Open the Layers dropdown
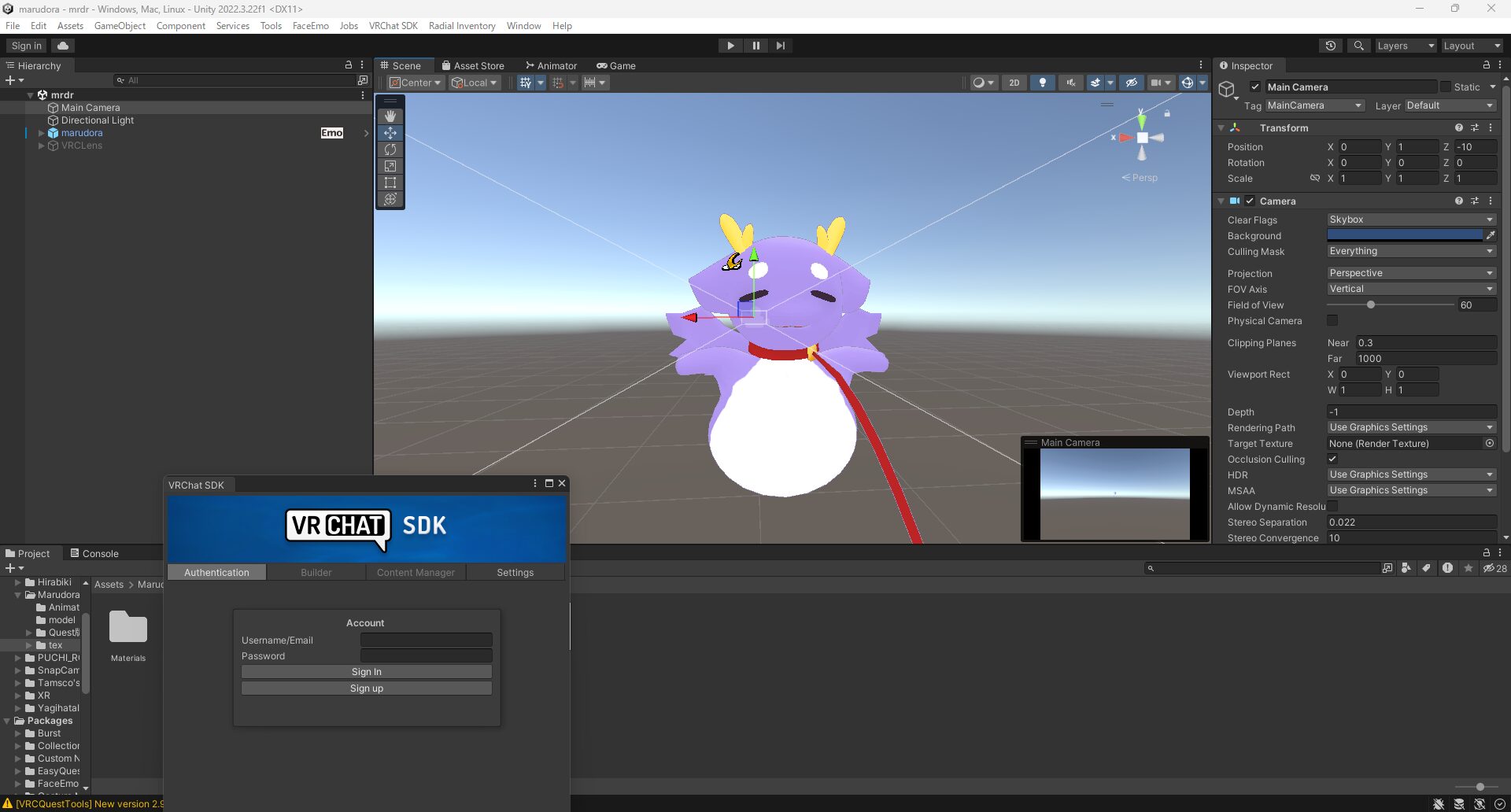 click(1405, 45)
